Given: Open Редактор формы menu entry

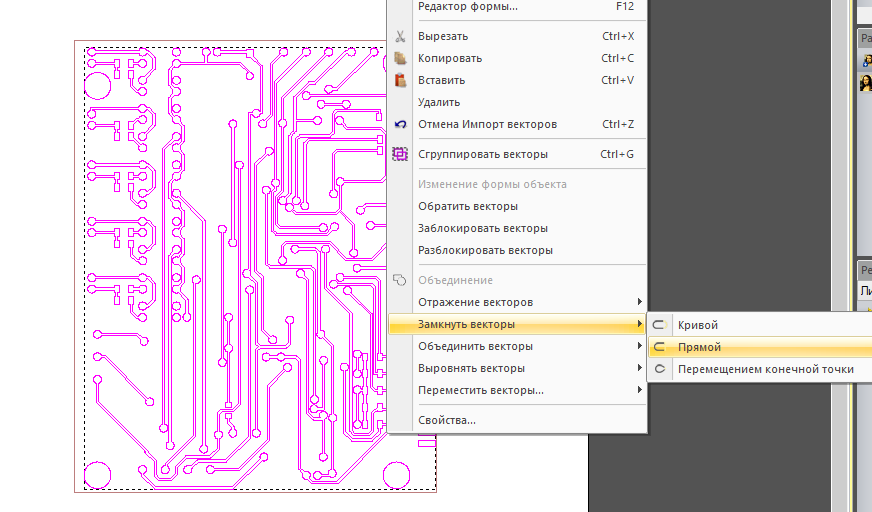Looking at the screenshot, I should [x=517, y=7].
